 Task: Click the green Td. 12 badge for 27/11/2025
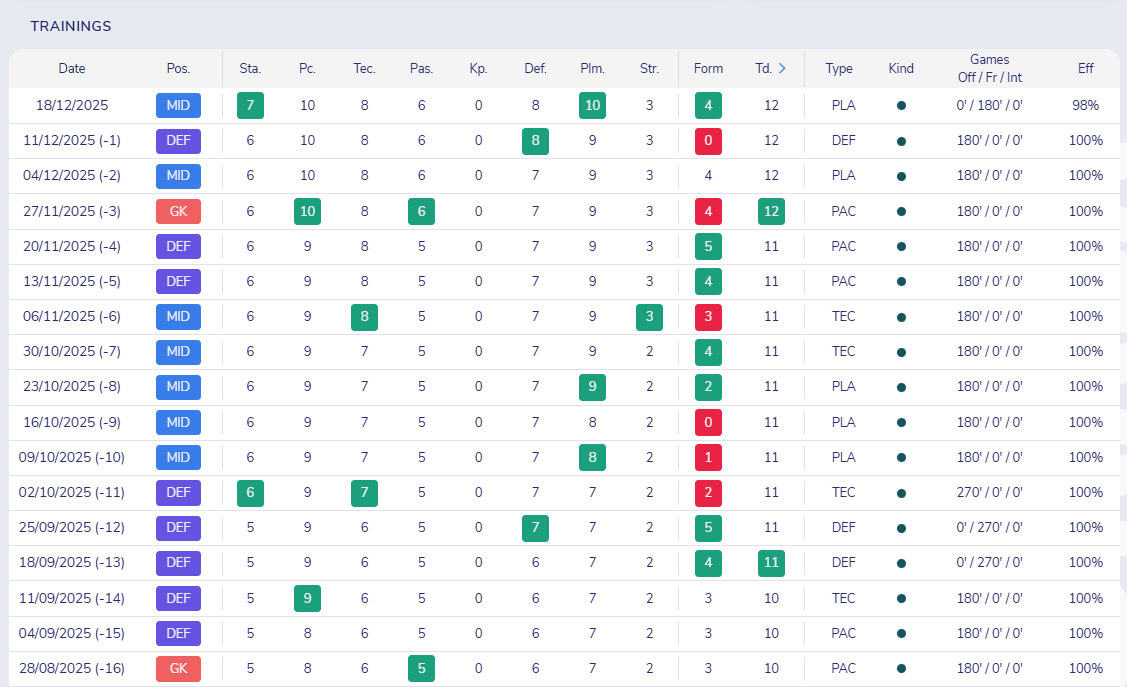tap(771, 211)
